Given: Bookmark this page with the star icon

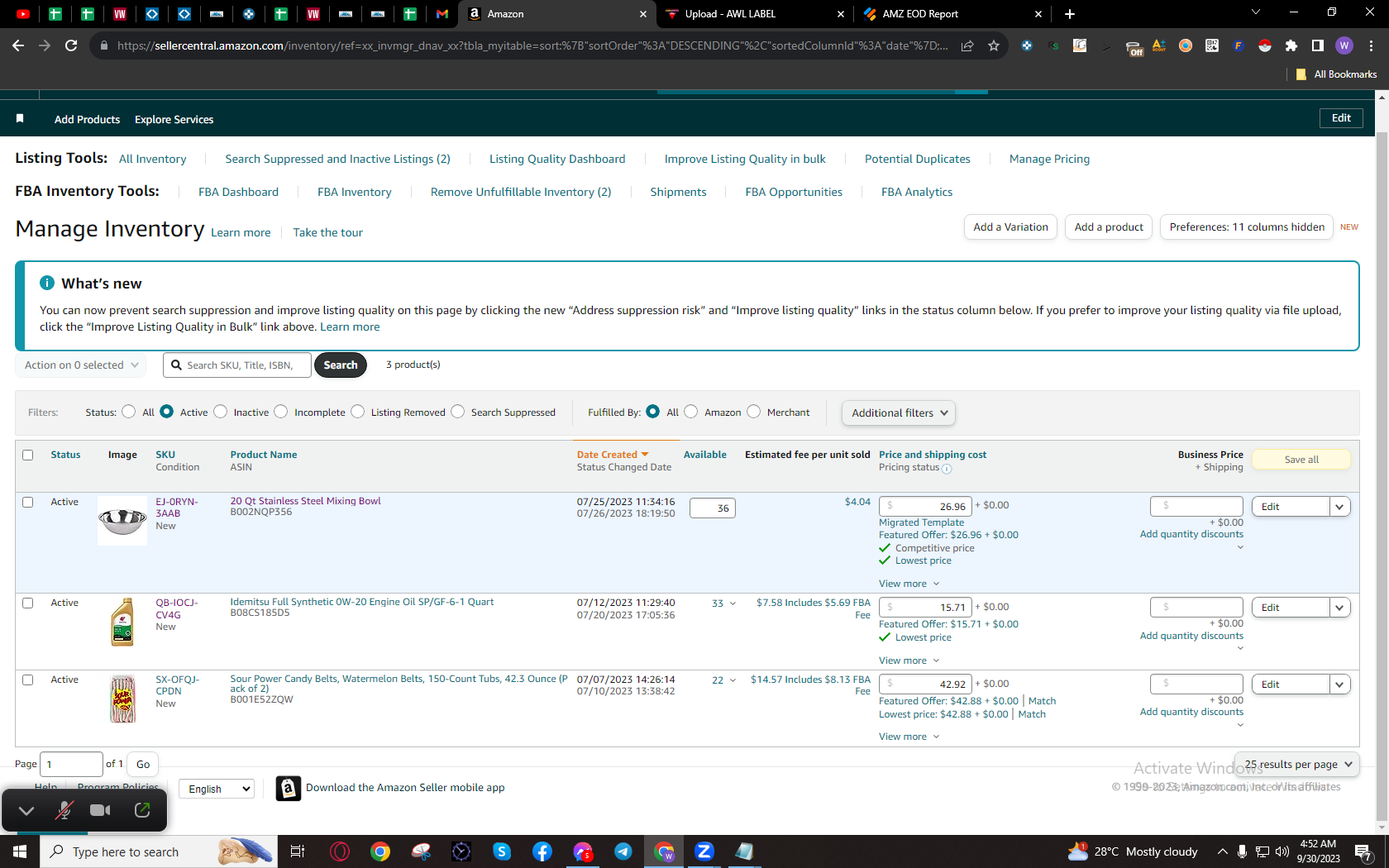Looking at the screenshot, I should pyautogui.click(x=994, y=45).
